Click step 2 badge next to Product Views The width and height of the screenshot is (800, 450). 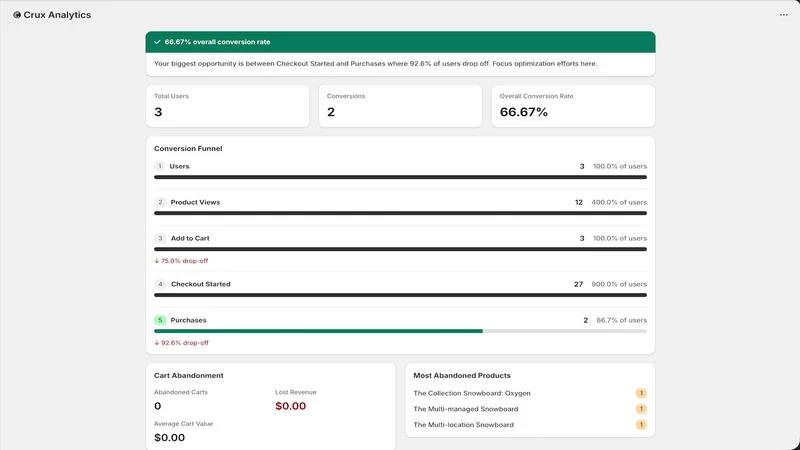[x=160, y=203]
